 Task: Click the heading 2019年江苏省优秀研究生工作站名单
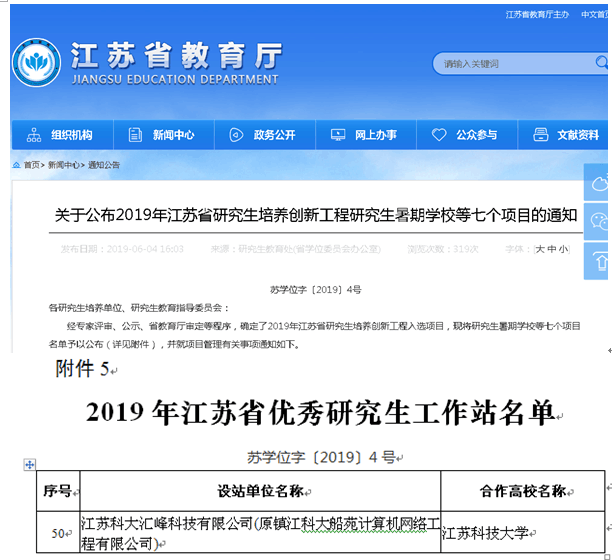320,412
